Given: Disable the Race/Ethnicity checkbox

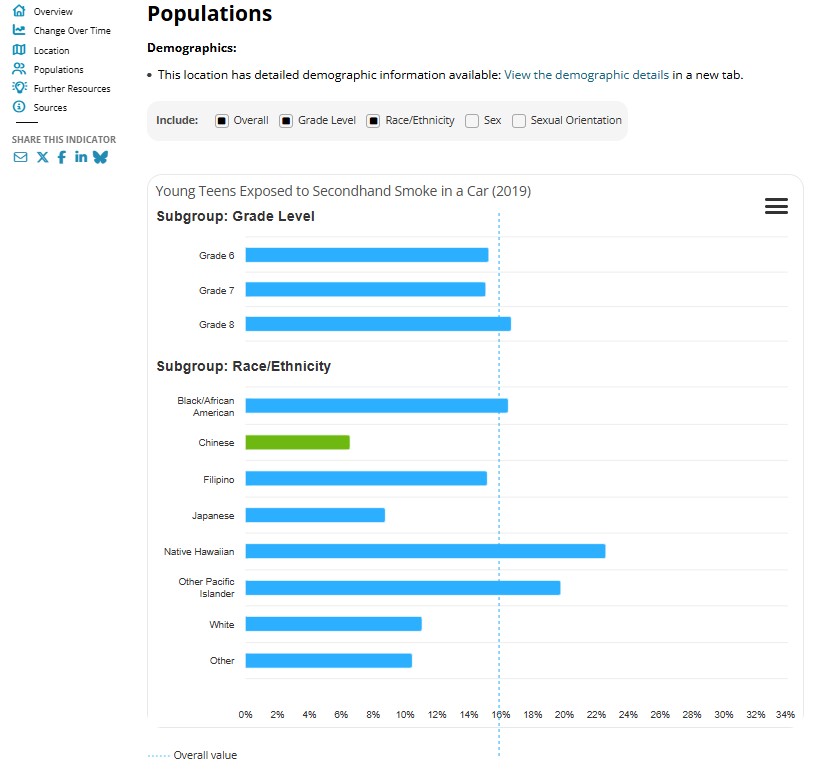Looking at the screenshot, I should (x=374, y=121).
